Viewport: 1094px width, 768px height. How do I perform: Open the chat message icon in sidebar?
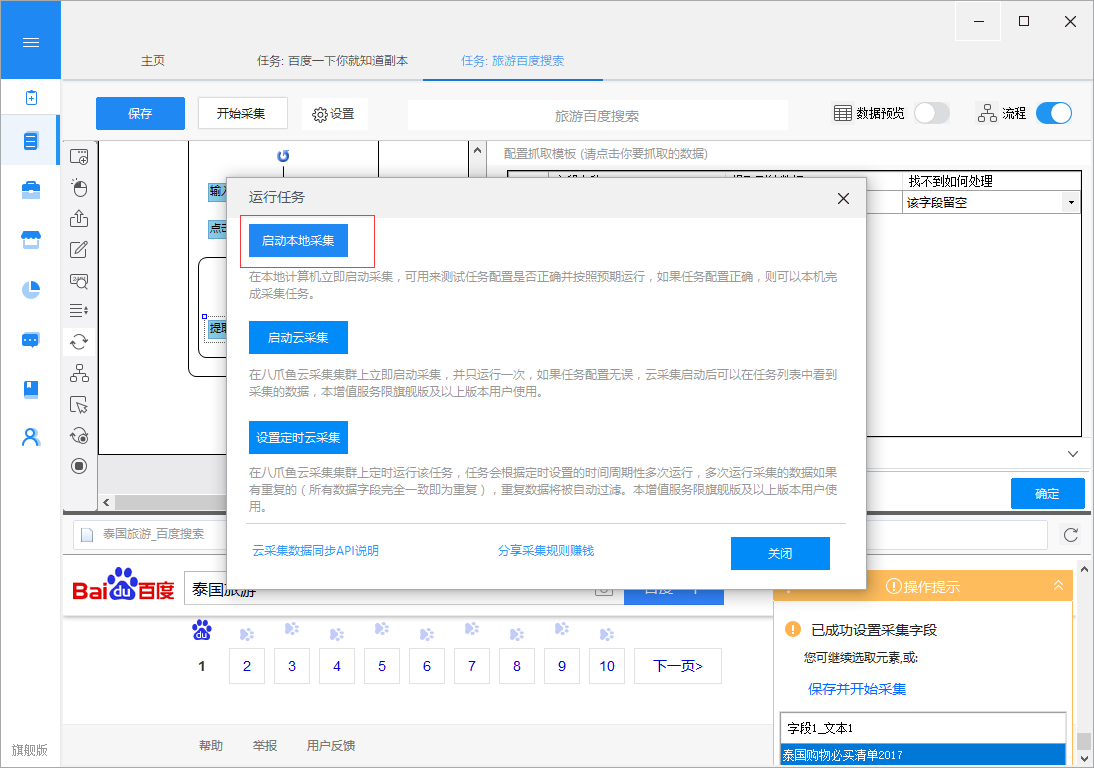pos(31,340)
